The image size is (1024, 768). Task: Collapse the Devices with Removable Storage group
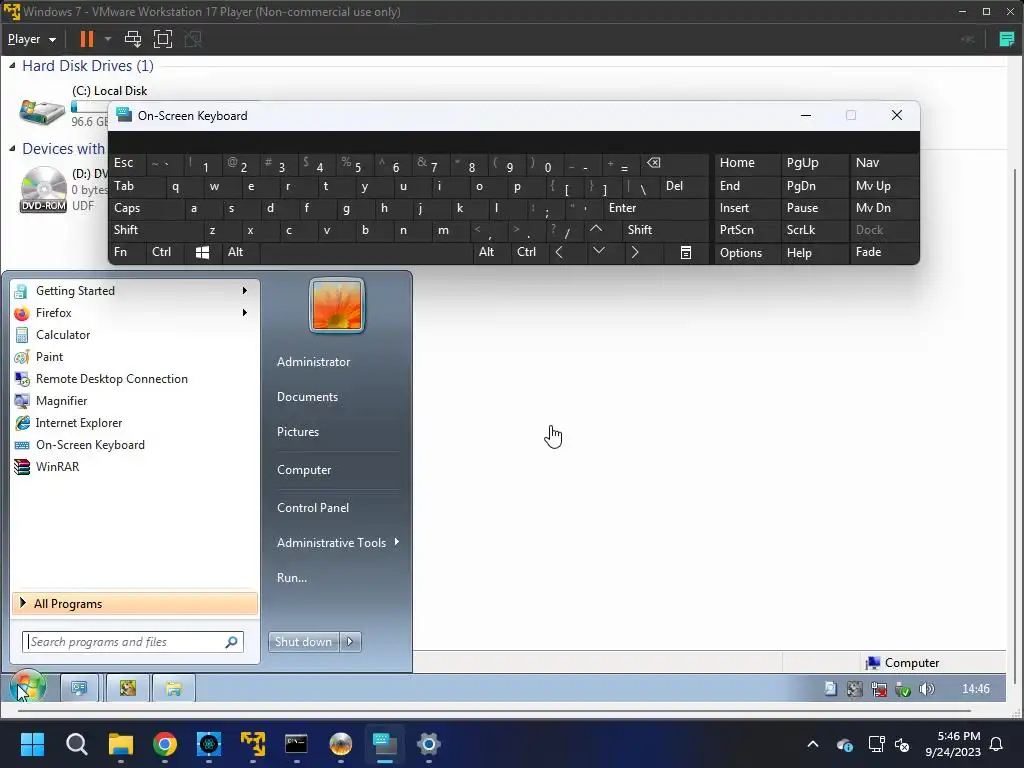(12, 148)
